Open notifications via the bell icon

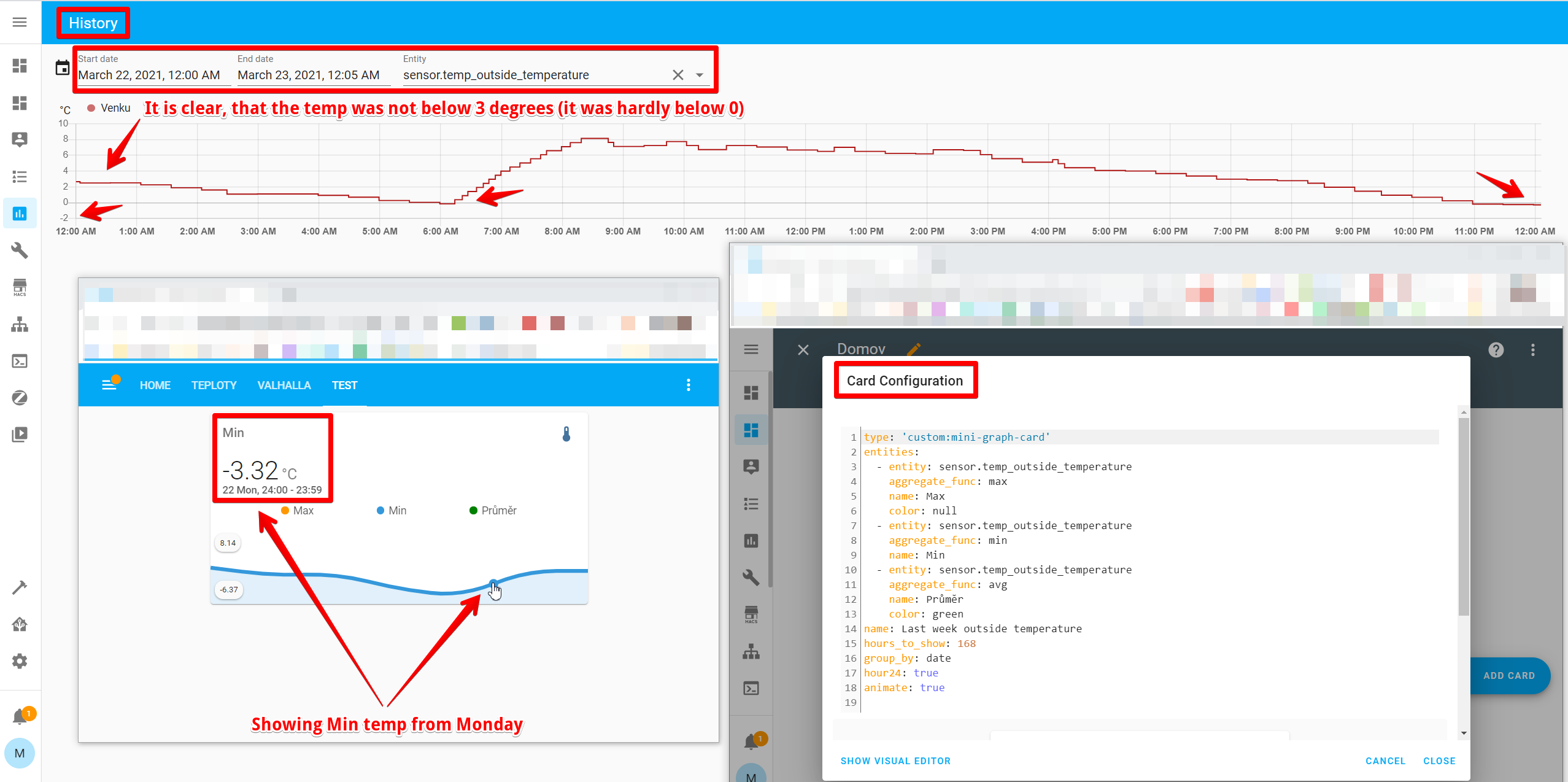click(x=20, y=714)
